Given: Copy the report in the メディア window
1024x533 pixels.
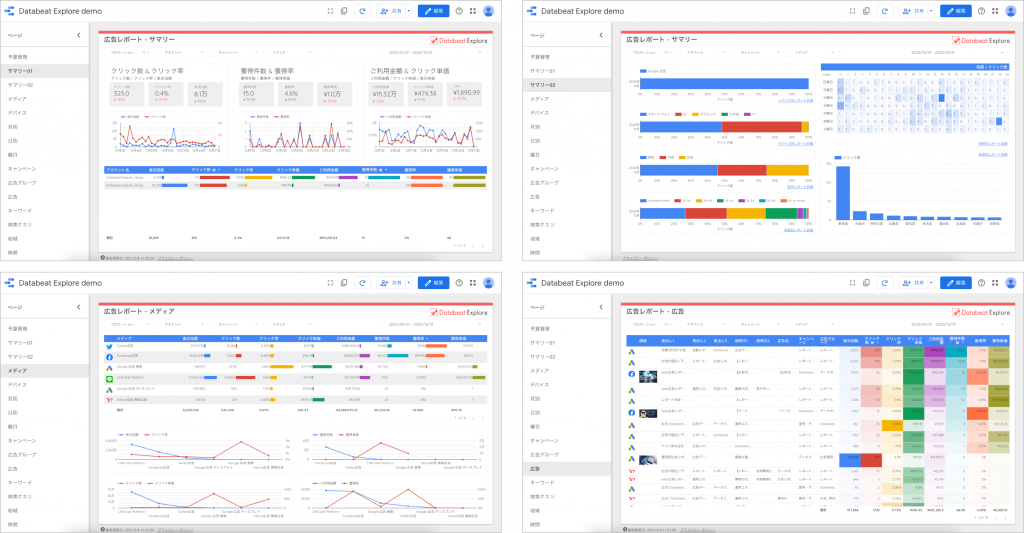Looking at the screenshot, I should pos(344,283).
